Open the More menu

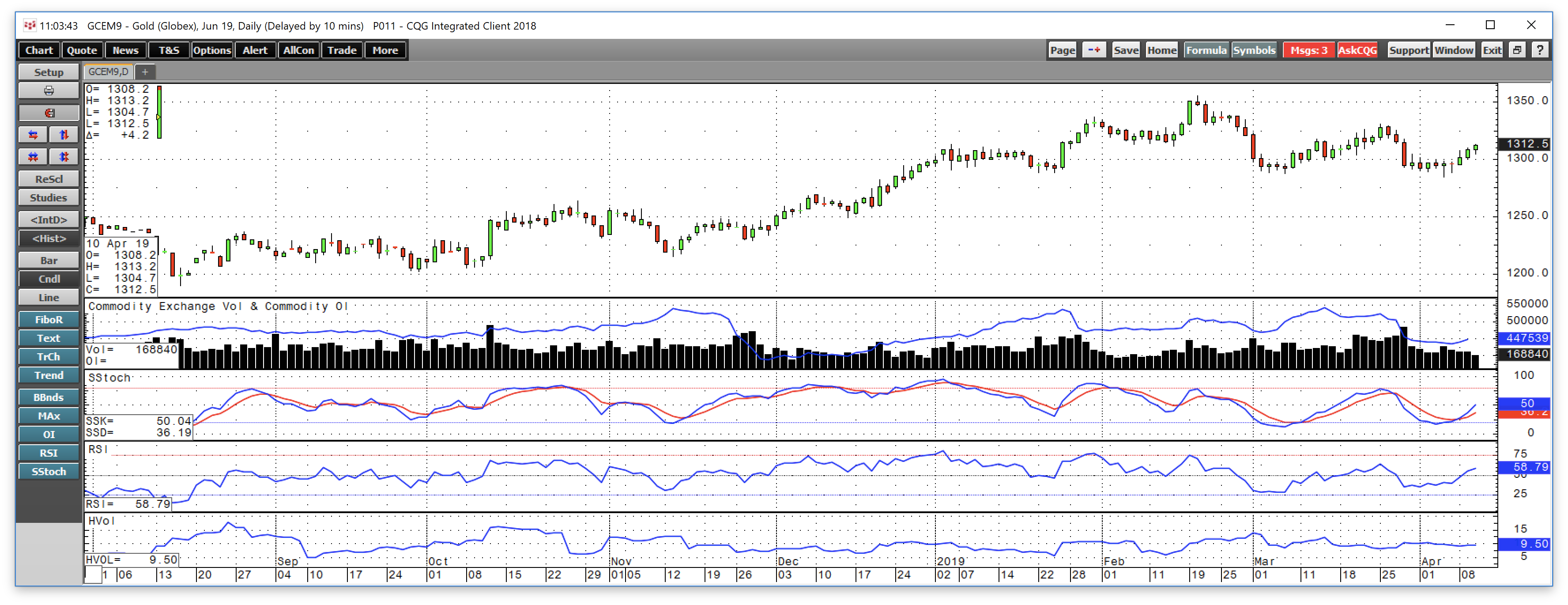[384, 50]
